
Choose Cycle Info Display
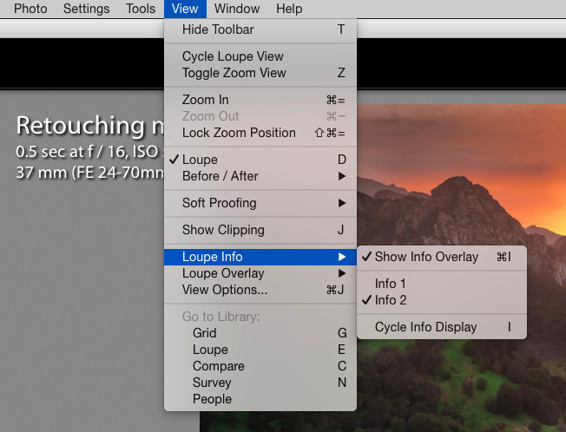(442, 327)
